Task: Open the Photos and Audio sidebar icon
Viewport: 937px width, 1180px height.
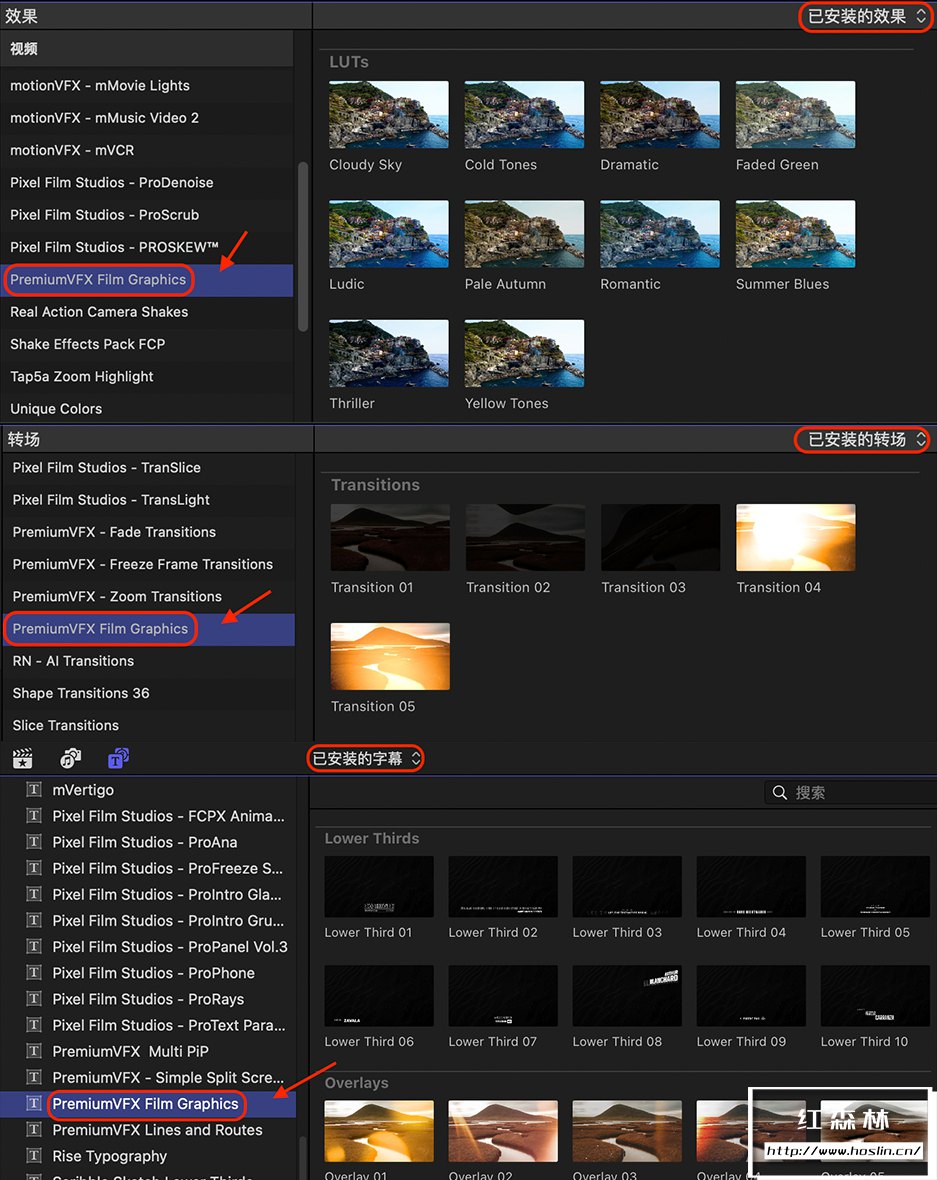Action: [x=71, y=759]
